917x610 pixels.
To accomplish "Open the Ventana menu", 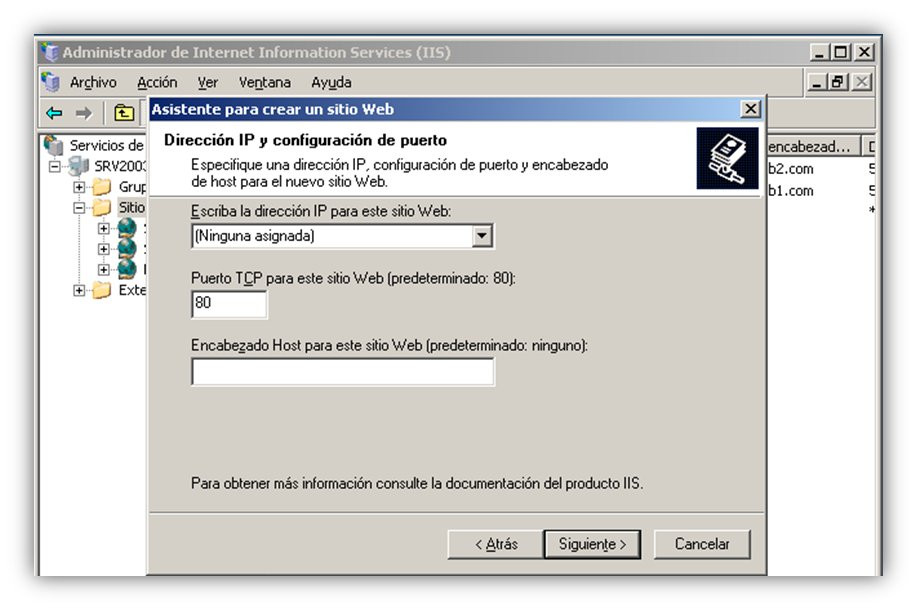I will point(264,82).
